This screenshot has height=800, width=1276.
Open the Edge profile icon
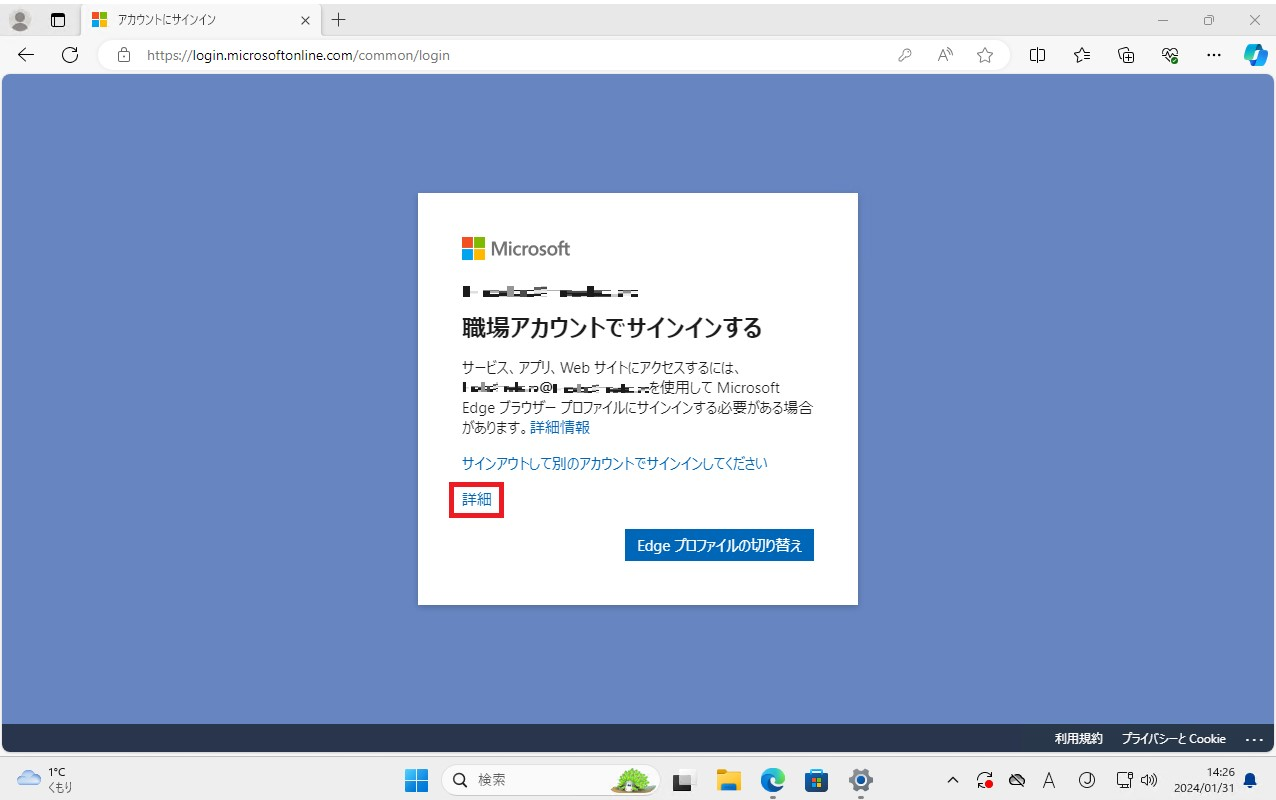20,20
